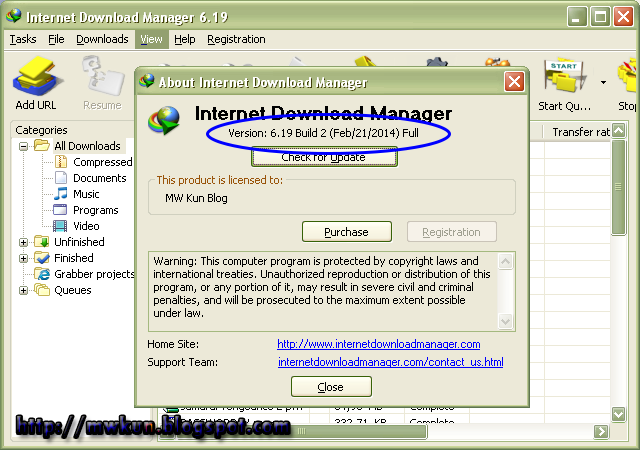Click the 'MW Kun Blog' licensee text

[196, 198]
